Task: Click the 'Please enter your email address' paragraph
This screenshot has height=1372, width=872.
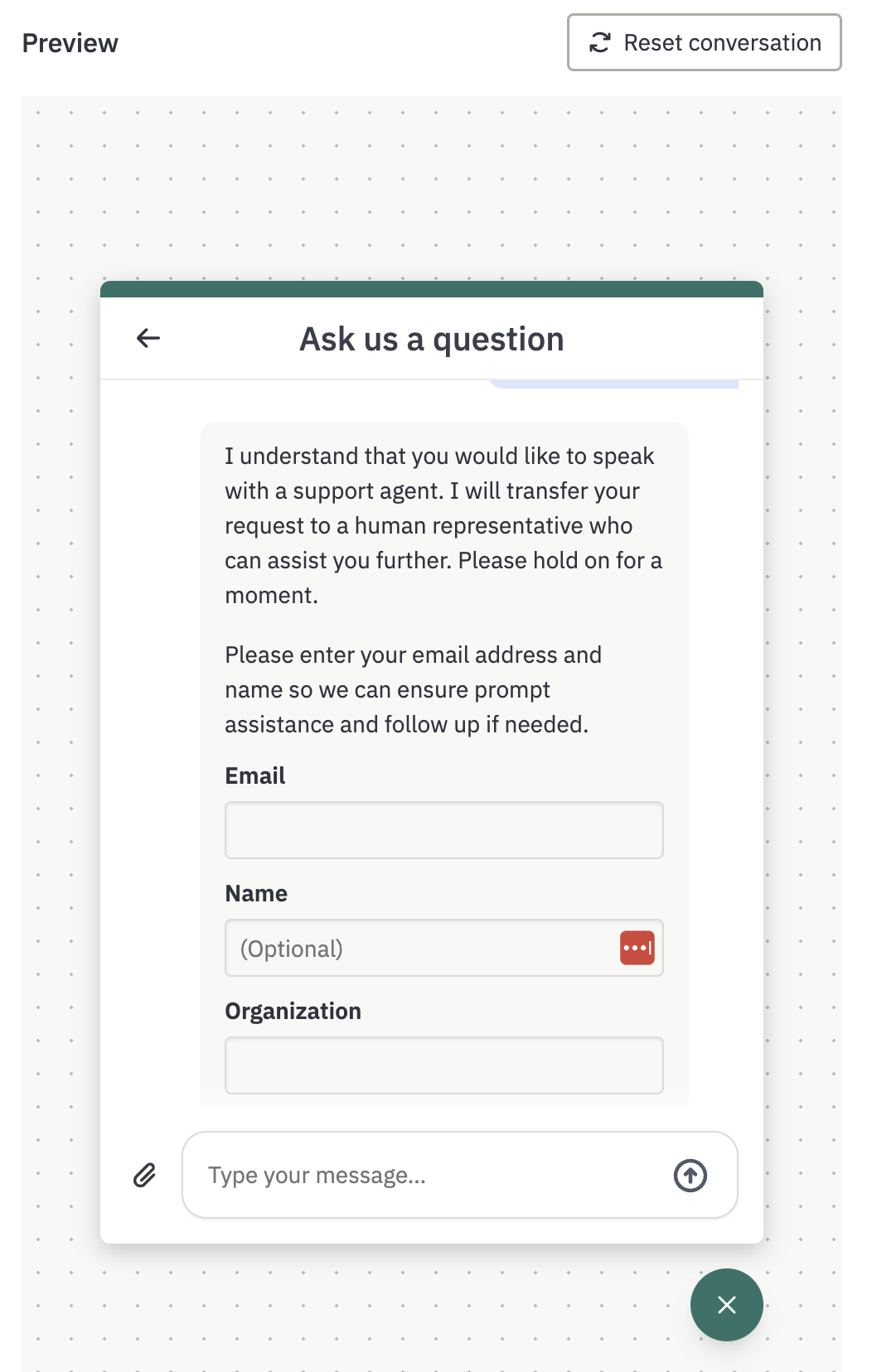Action: (x=414, y=689)
